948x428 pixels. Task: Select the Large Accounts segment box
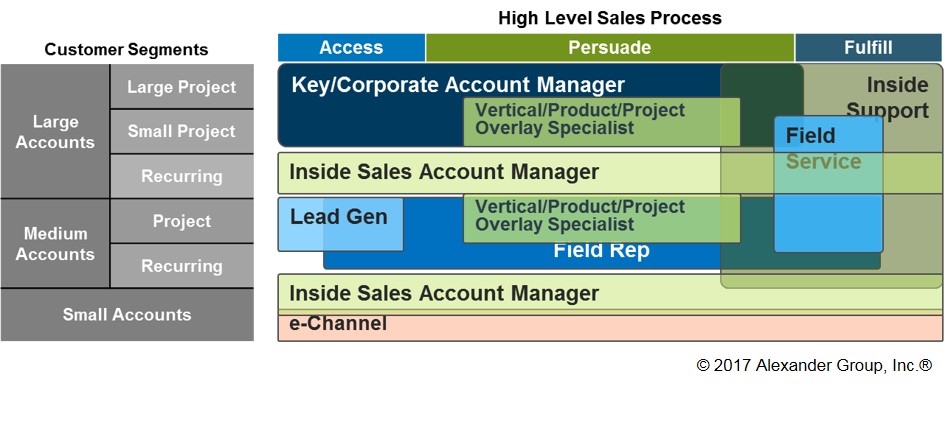pos(55,131)
